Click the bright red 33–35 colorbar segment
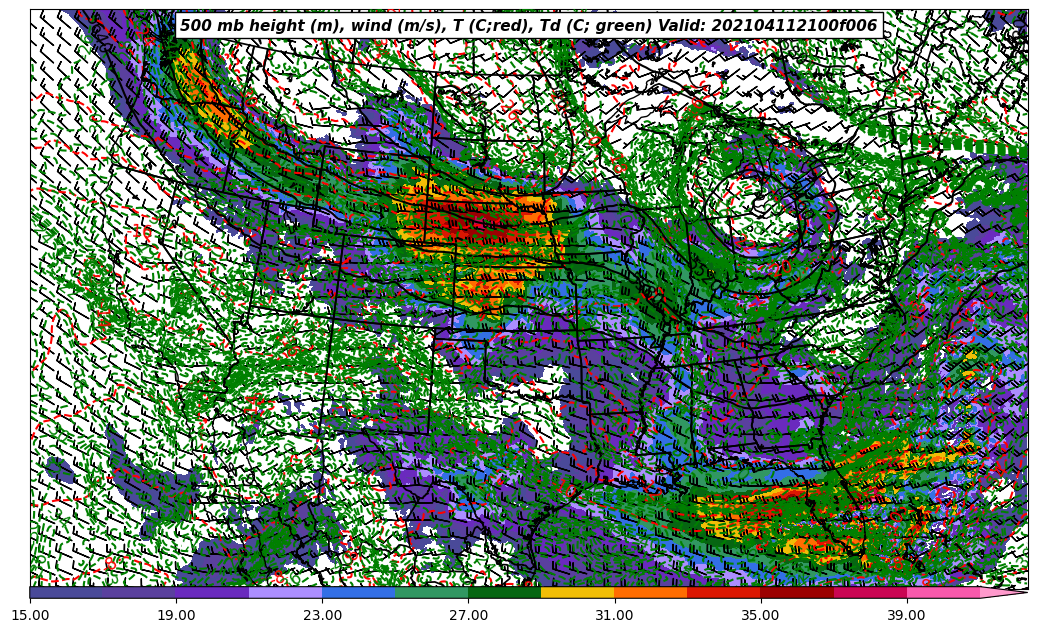This screenshot has height=632, width=1037. pyautogui.click(x=723, y=592)
